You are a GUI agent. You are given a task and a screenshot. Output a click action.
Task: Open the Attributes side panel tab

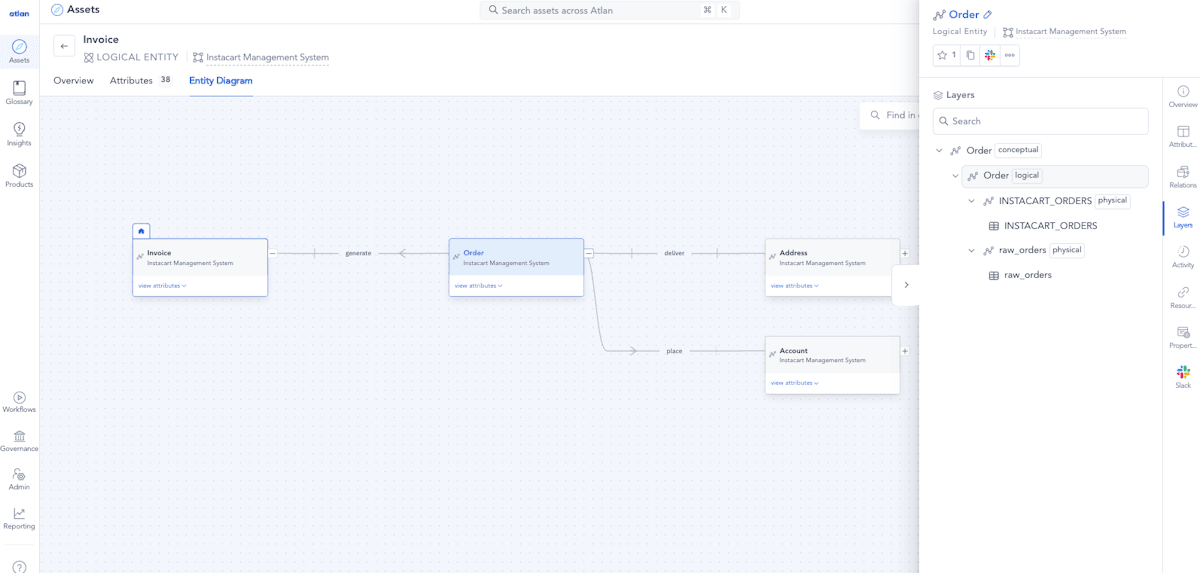click(x=1183, y=137)
